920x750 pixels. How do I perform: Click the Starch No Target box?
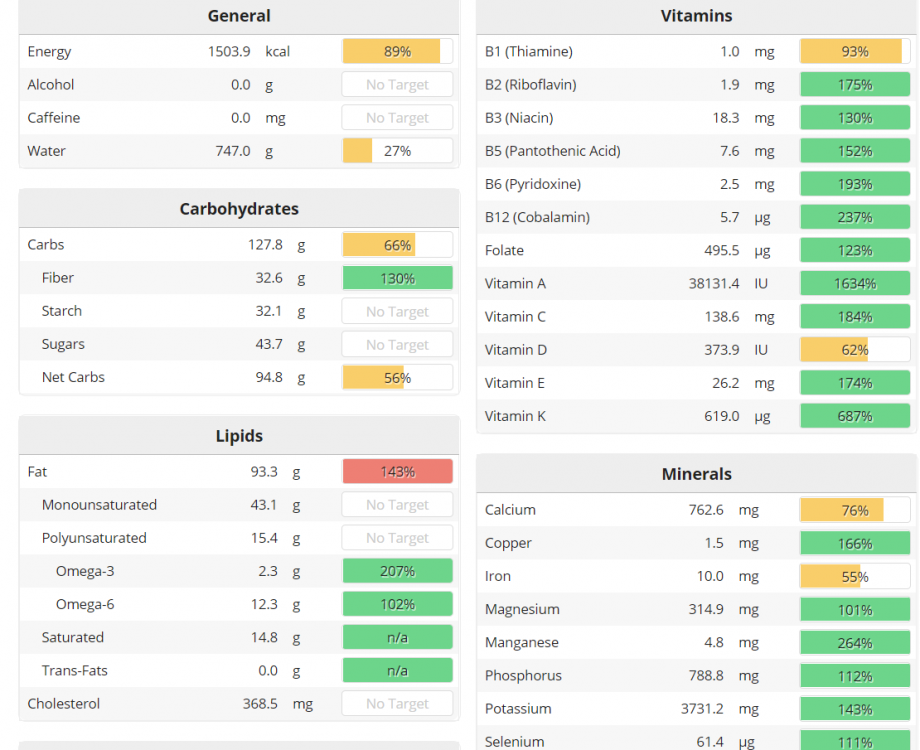(397, 311)
